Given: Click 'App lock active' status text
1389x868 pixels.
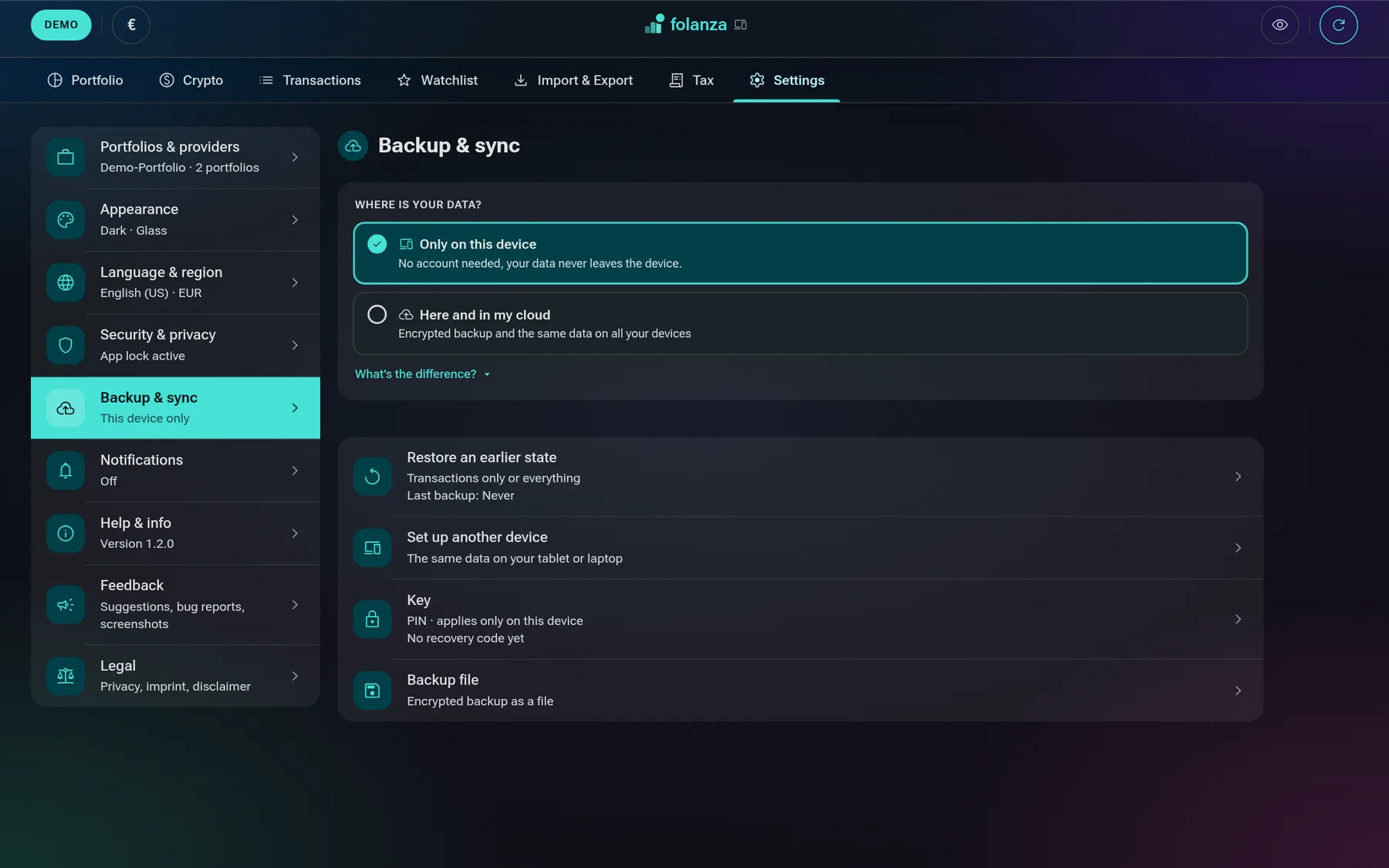Looking at the screenshot, I should (x=143, y=356).
